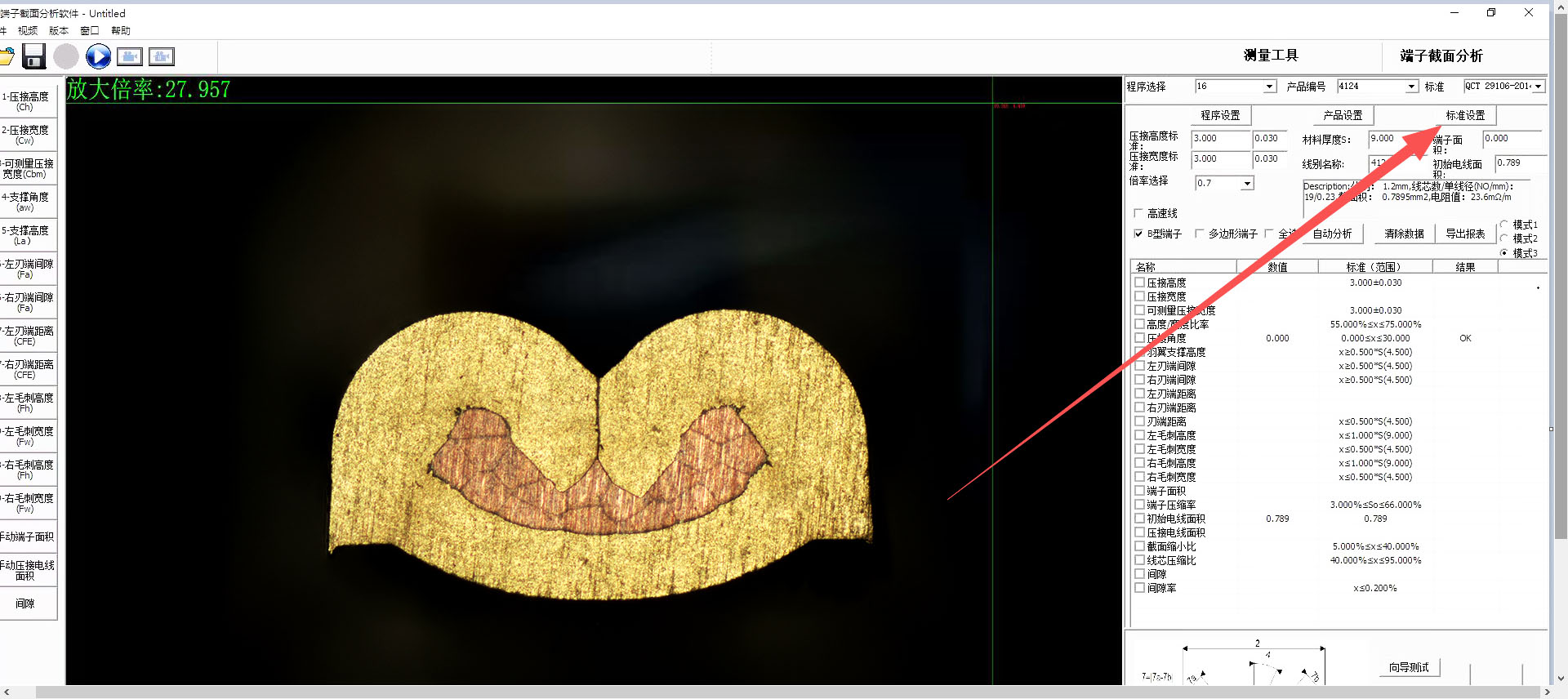Click the blue play button icon
Viewport: 1568px width, 699px height.
[x=98, y=56]
